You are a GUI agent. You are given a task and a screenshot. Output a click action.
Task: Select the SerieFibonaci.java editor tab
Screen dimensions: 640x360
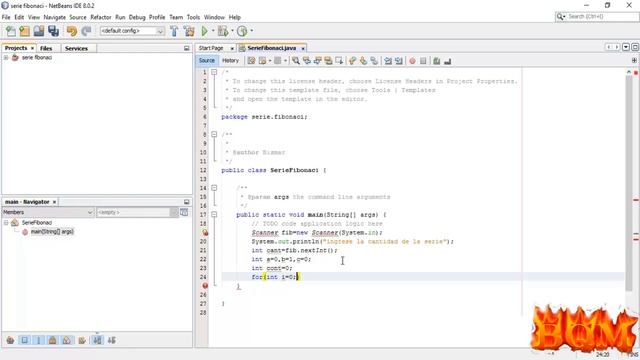pyautogui.click(x=271, y=48)
